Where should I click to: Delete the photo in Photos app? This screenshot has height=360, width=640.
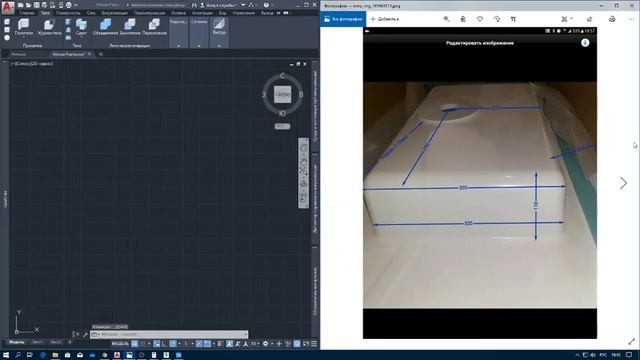click(463, 19)
